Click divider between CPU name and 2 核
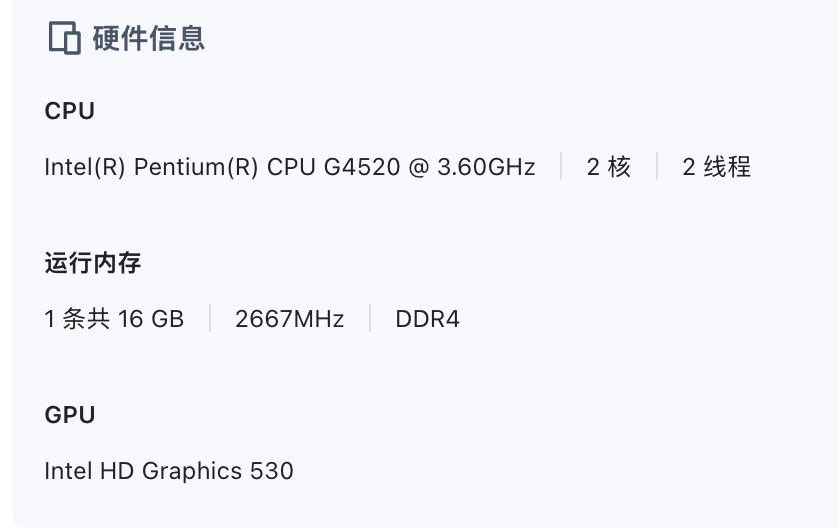This screenshot has height=528, width=838. 561,166
